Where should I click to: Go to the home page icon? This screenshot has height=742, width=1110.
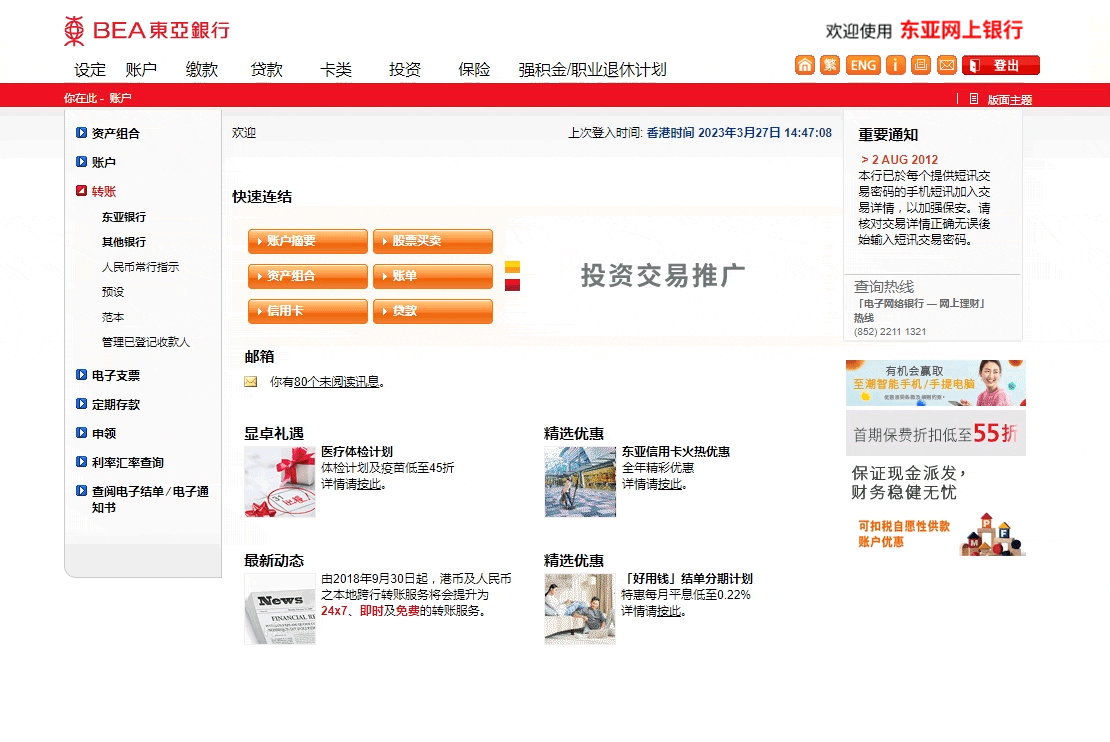click(x=805, y=65)
